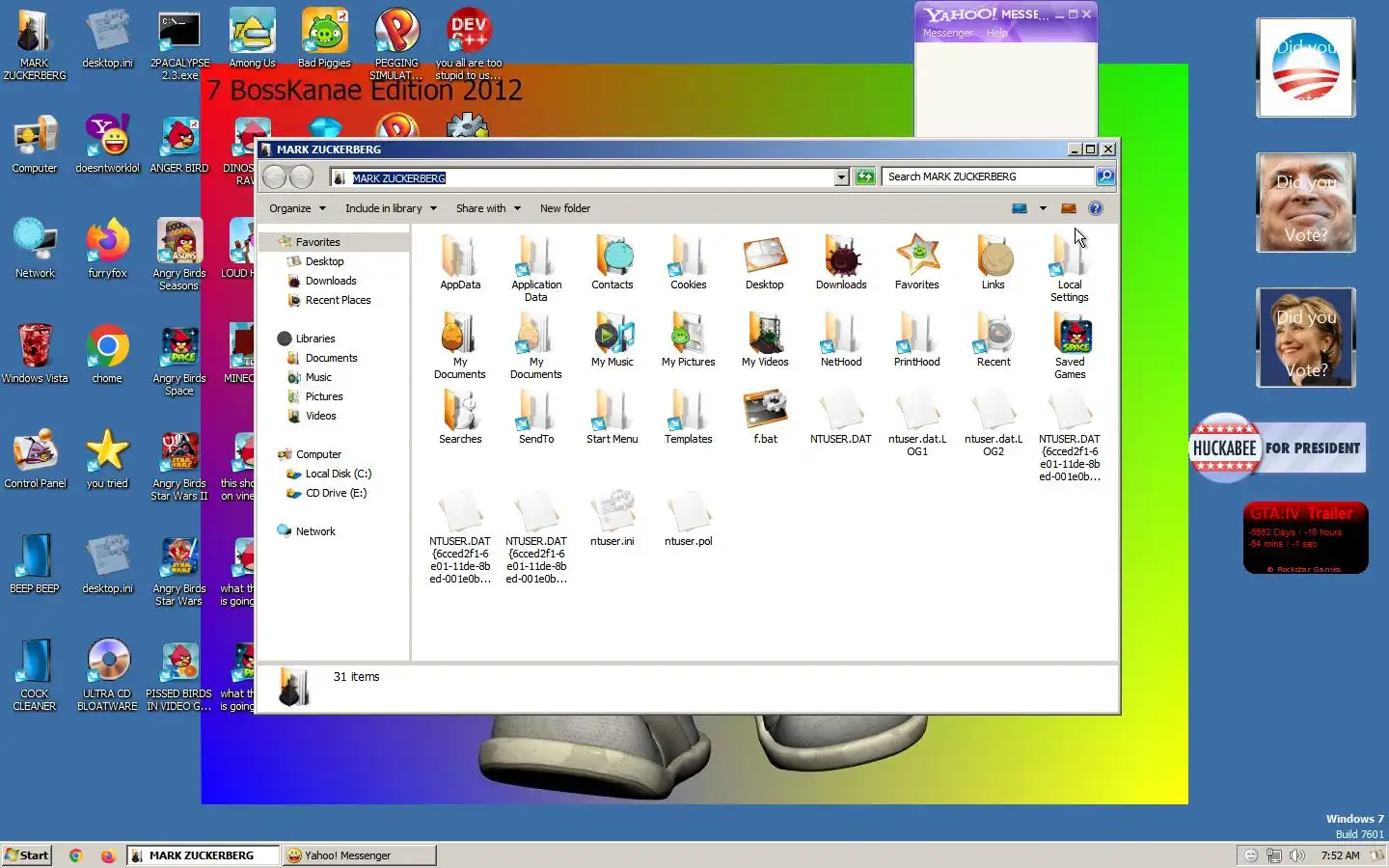Select Recent Places in sidebar
Screen dimensions: 1389x868
tap(338, 300)
